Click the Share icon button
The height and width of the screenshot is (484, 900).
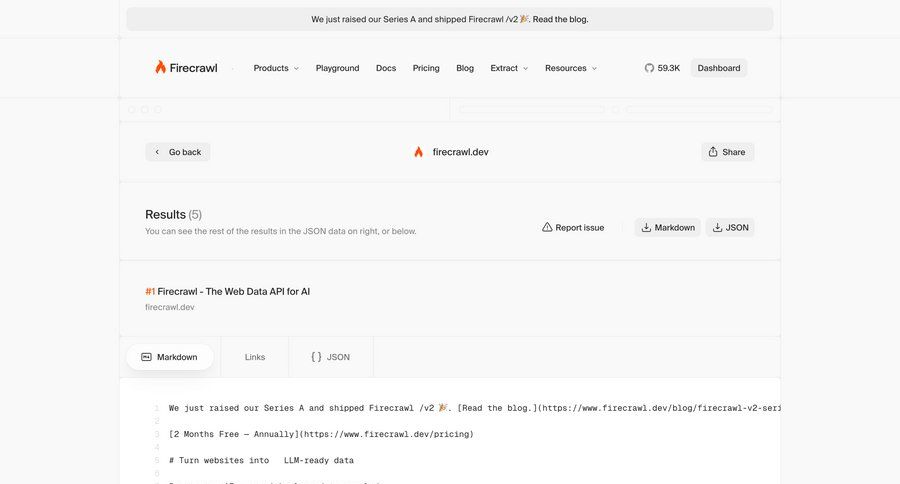[713, 152]
